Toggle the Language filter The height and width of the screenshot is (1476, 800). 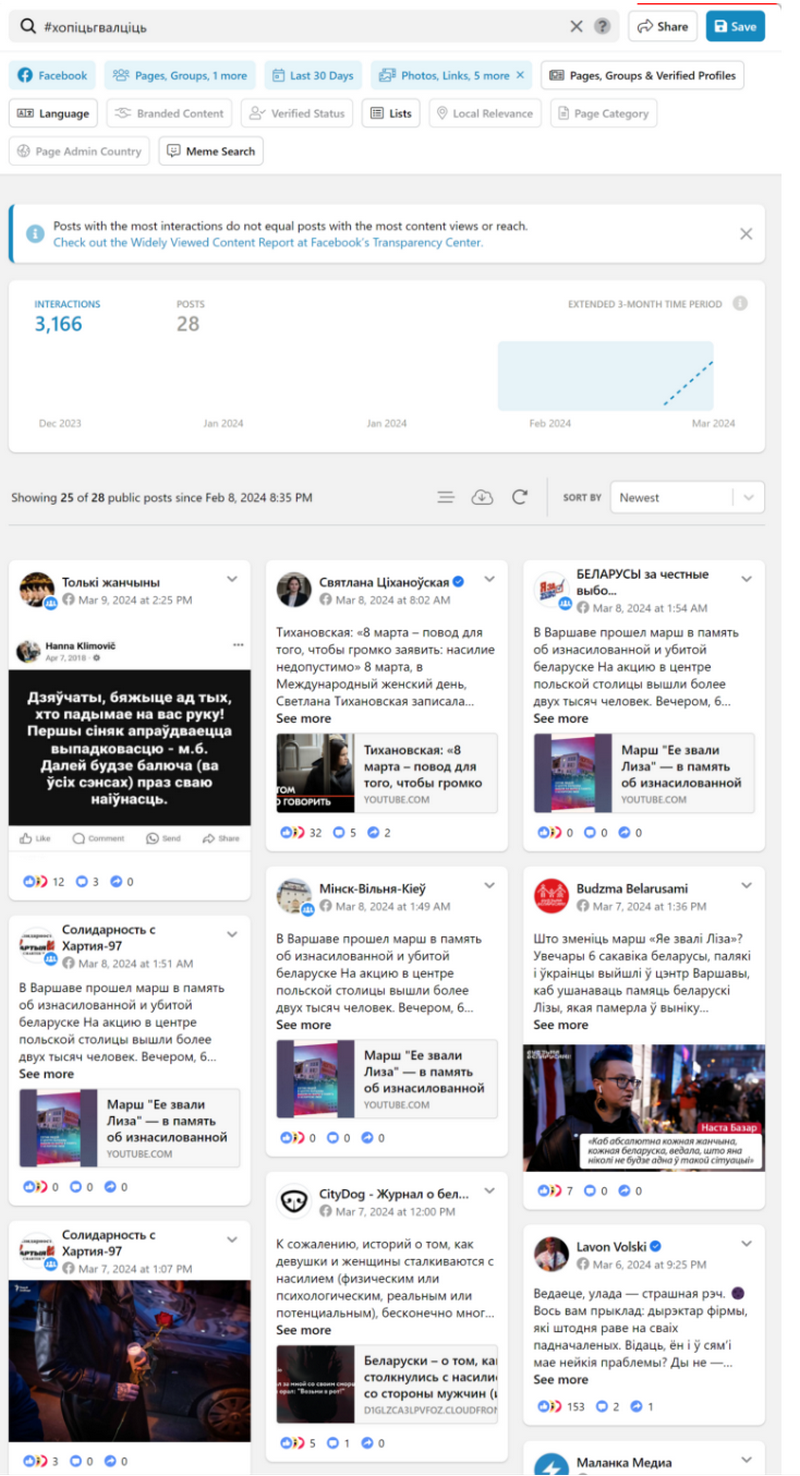pos(54,114)
